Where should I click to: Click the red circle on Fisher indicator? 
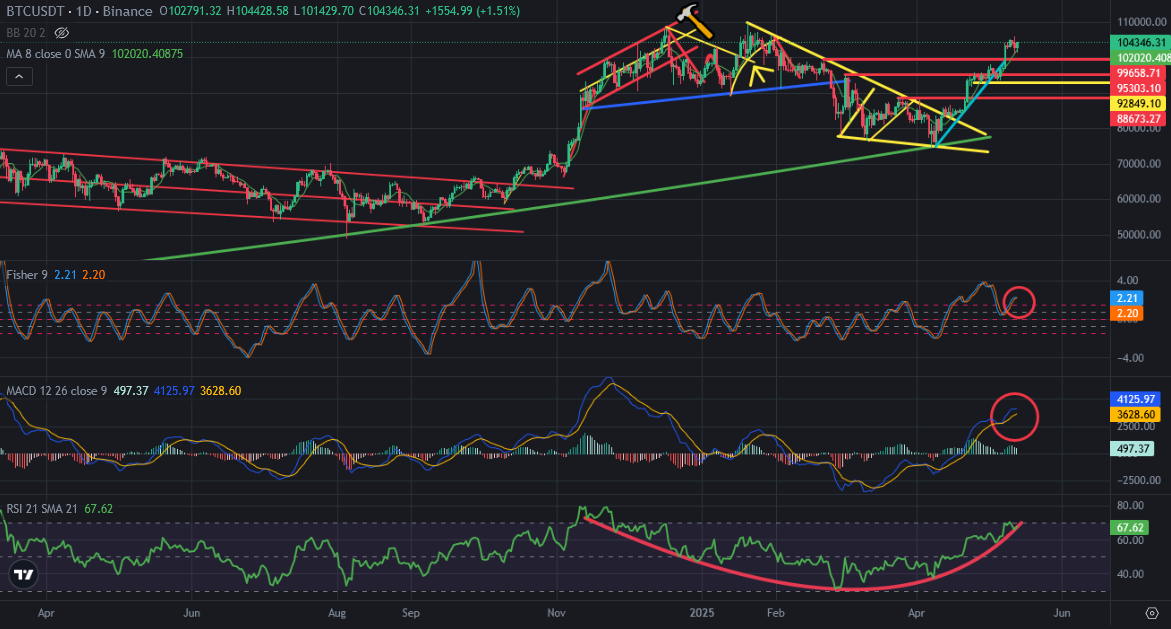point(1019,302)
